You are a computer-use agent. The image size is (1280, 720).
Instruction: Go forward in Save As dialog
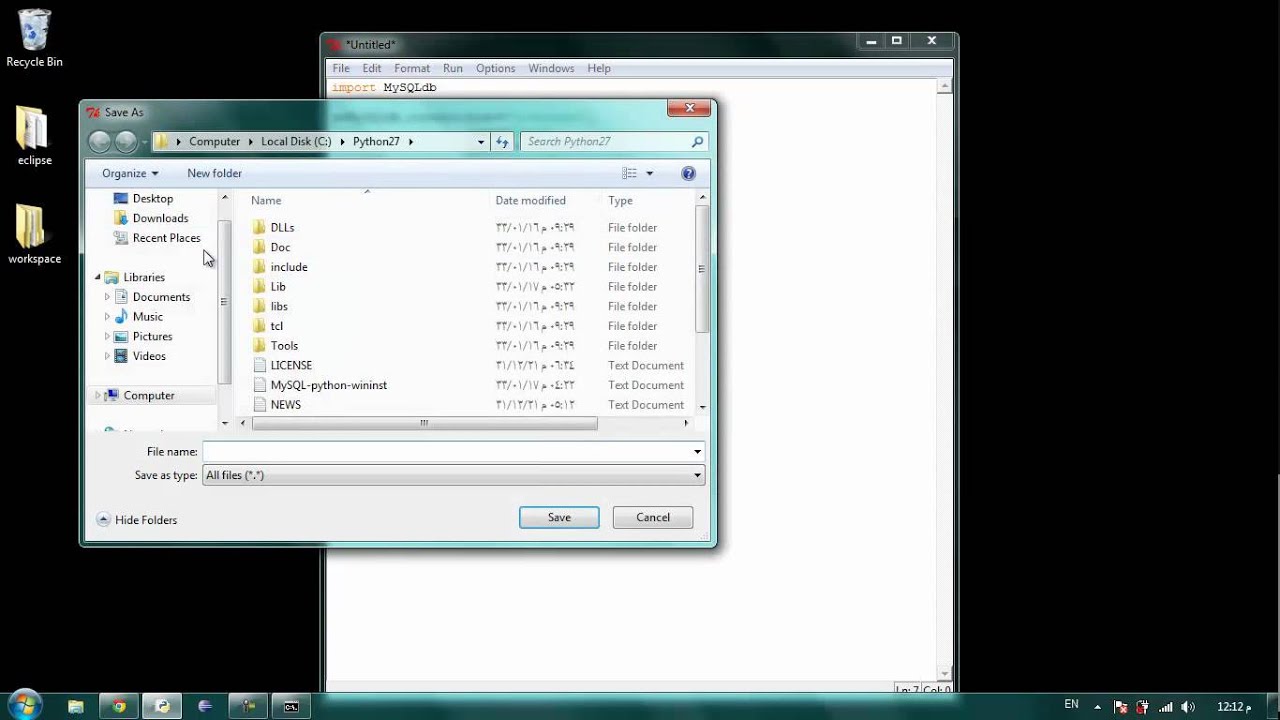click(x=126, y=142)
